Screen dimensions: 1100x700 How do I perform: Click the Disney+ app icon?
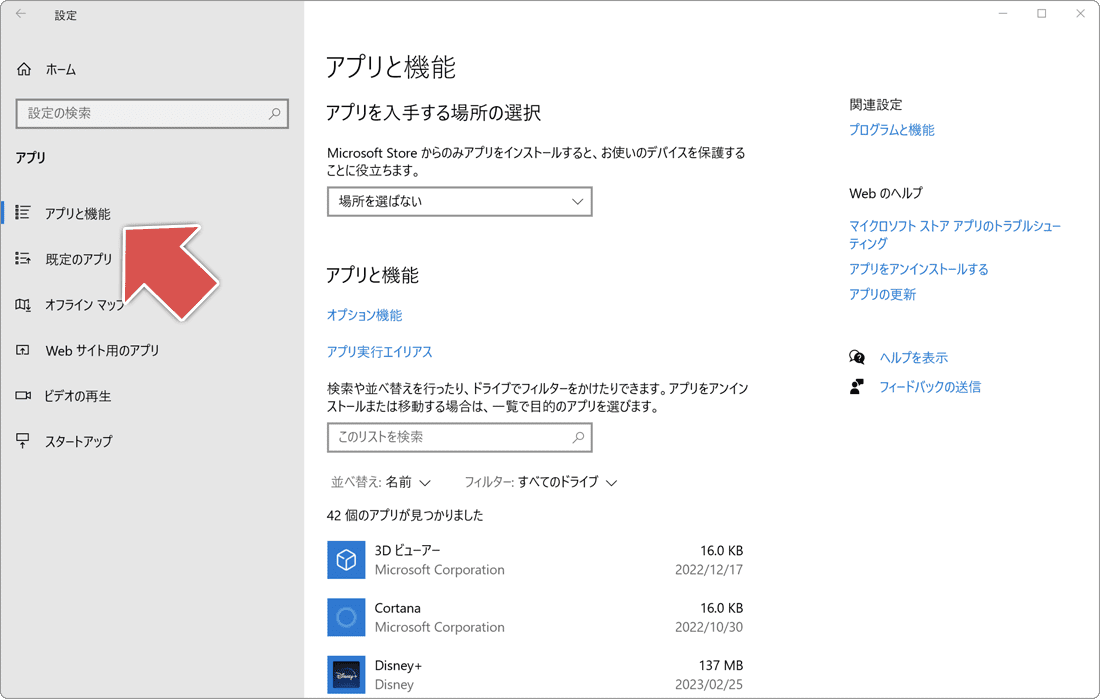[x=346, y=674]
